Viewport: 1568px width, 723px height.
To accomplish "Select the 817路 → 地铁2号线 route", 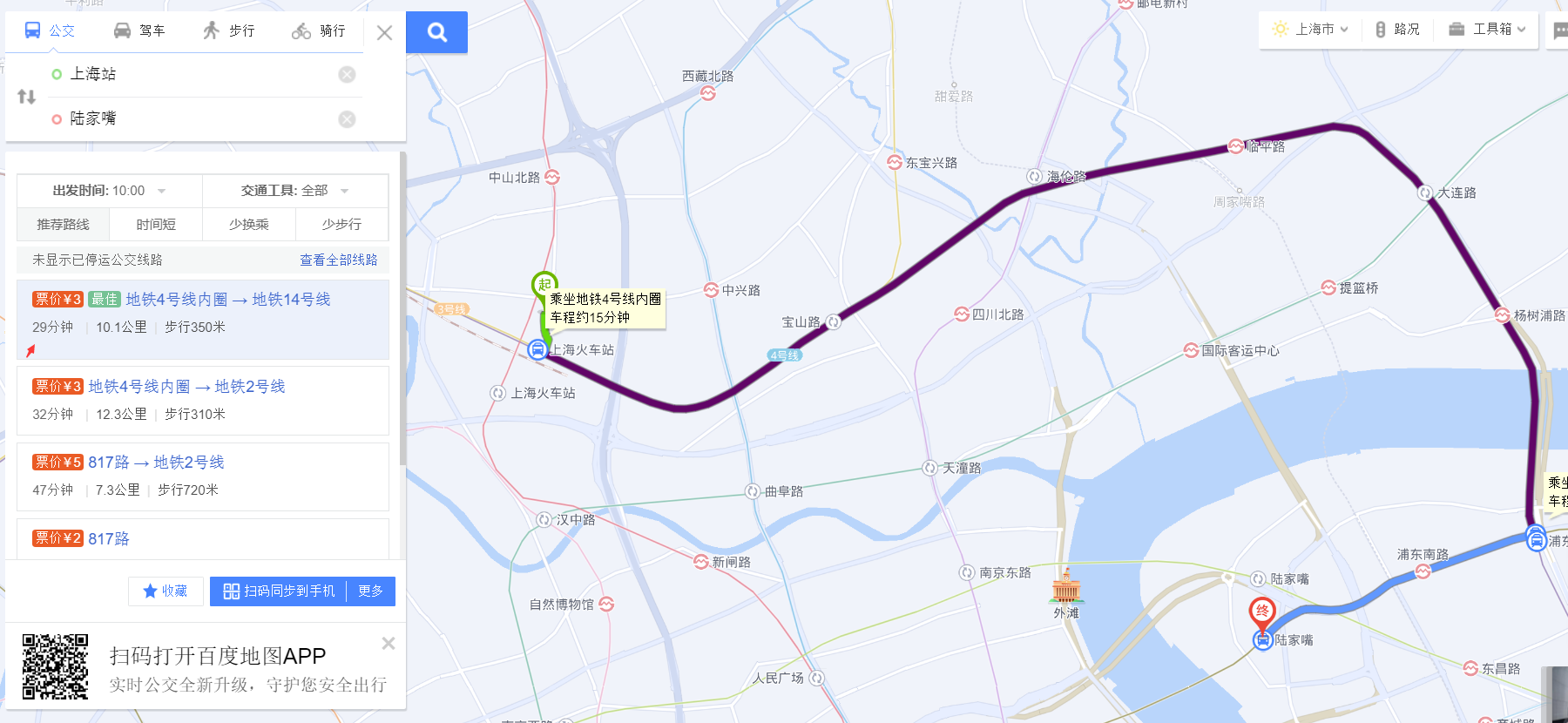I will tap(203, 476).
